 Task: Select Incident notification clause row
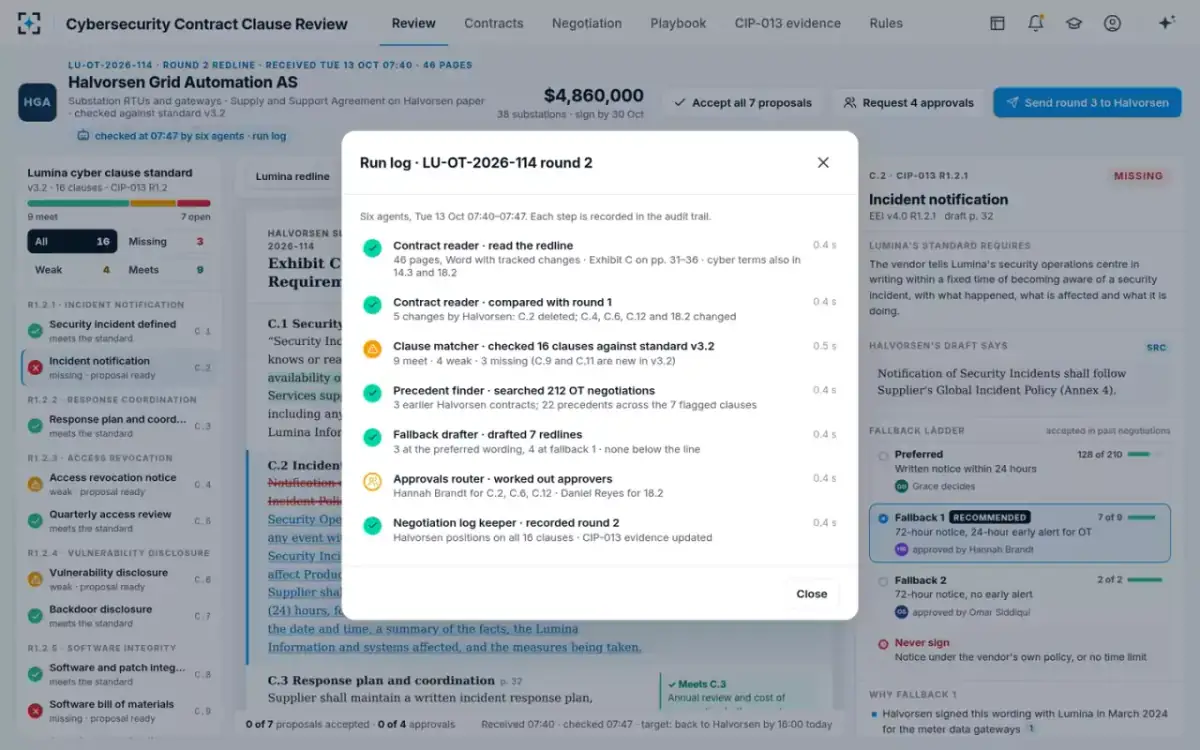coord(119,367)
